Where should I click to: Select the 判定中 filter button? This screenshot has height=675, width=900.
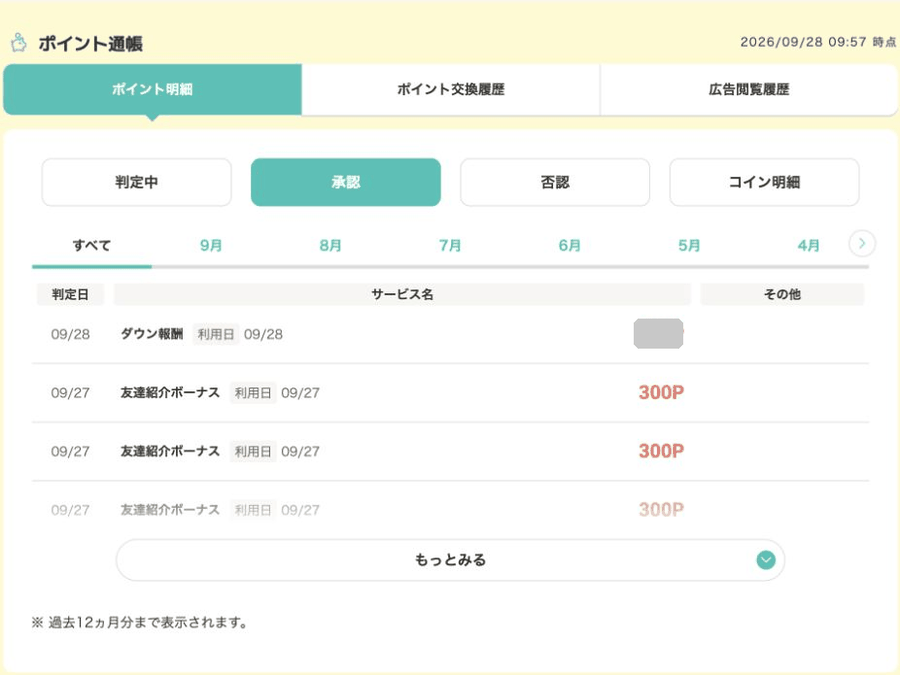pyautogui.click(x=137, y=182)
